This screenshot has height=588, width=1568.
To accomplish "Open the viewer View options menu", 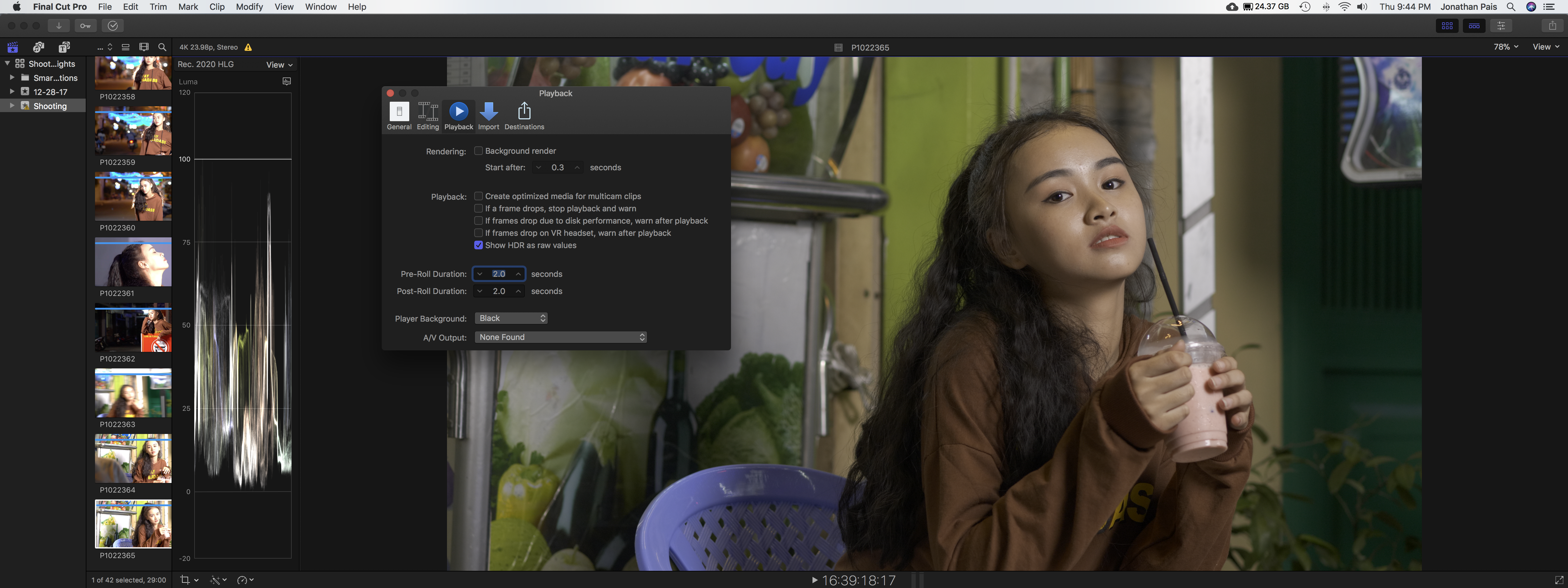I will 1545,47.
